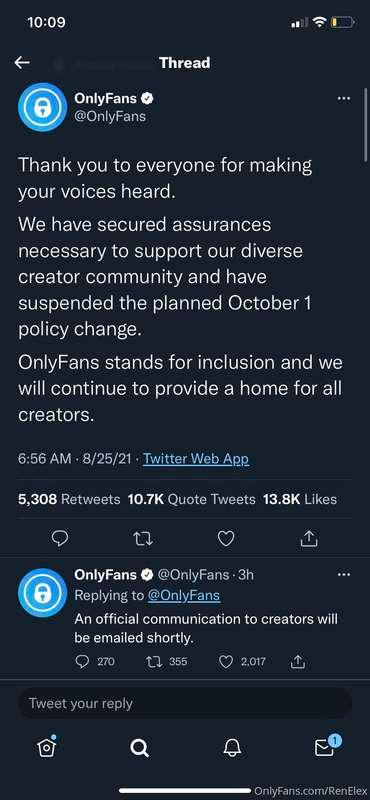Open more options on main OnlyFans tweet
The width and height of the screenshot is (370, 800).
pos(344,98)
